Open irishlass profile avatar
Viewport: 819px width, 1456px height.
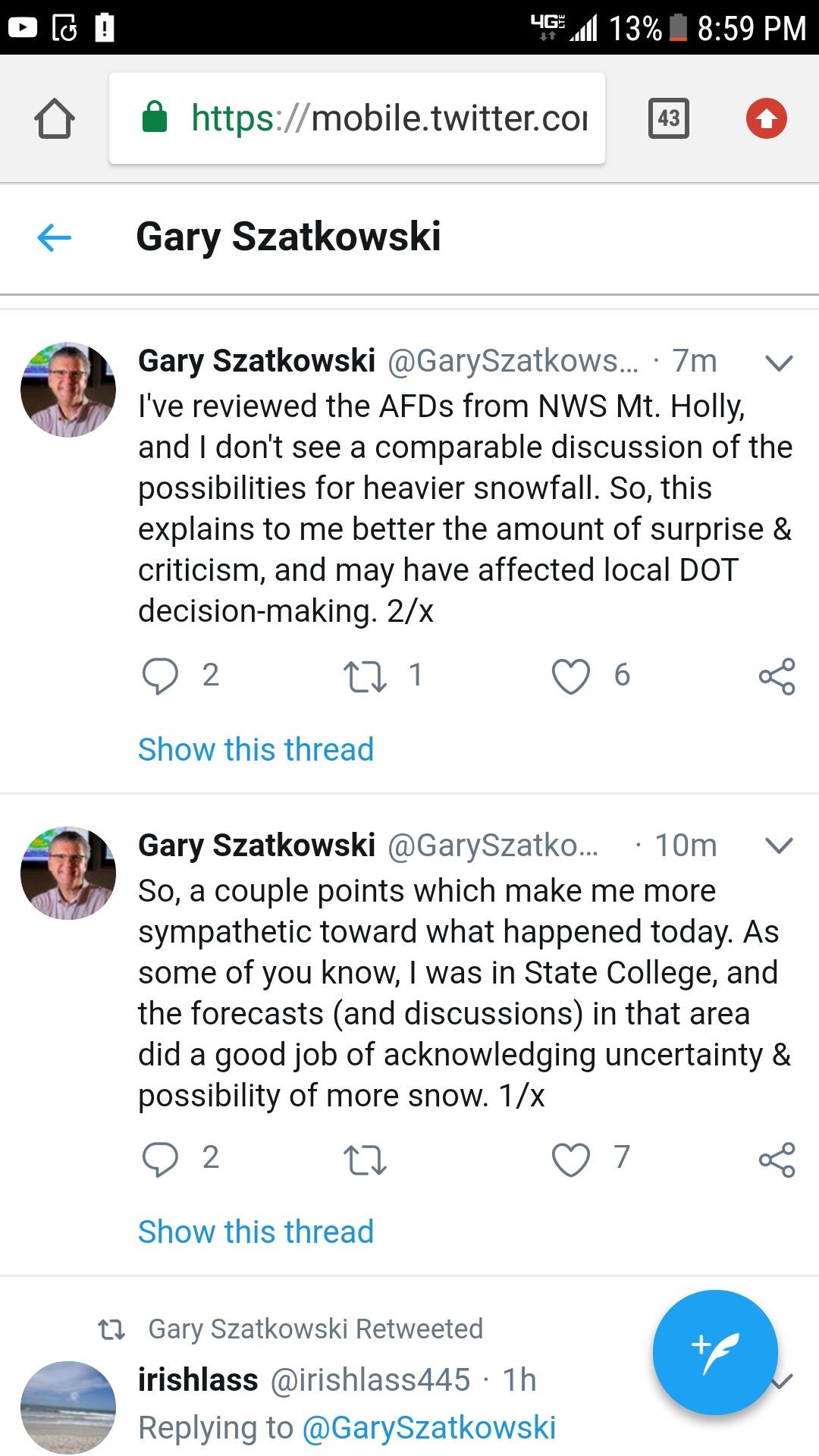[x=68, y=1407]
